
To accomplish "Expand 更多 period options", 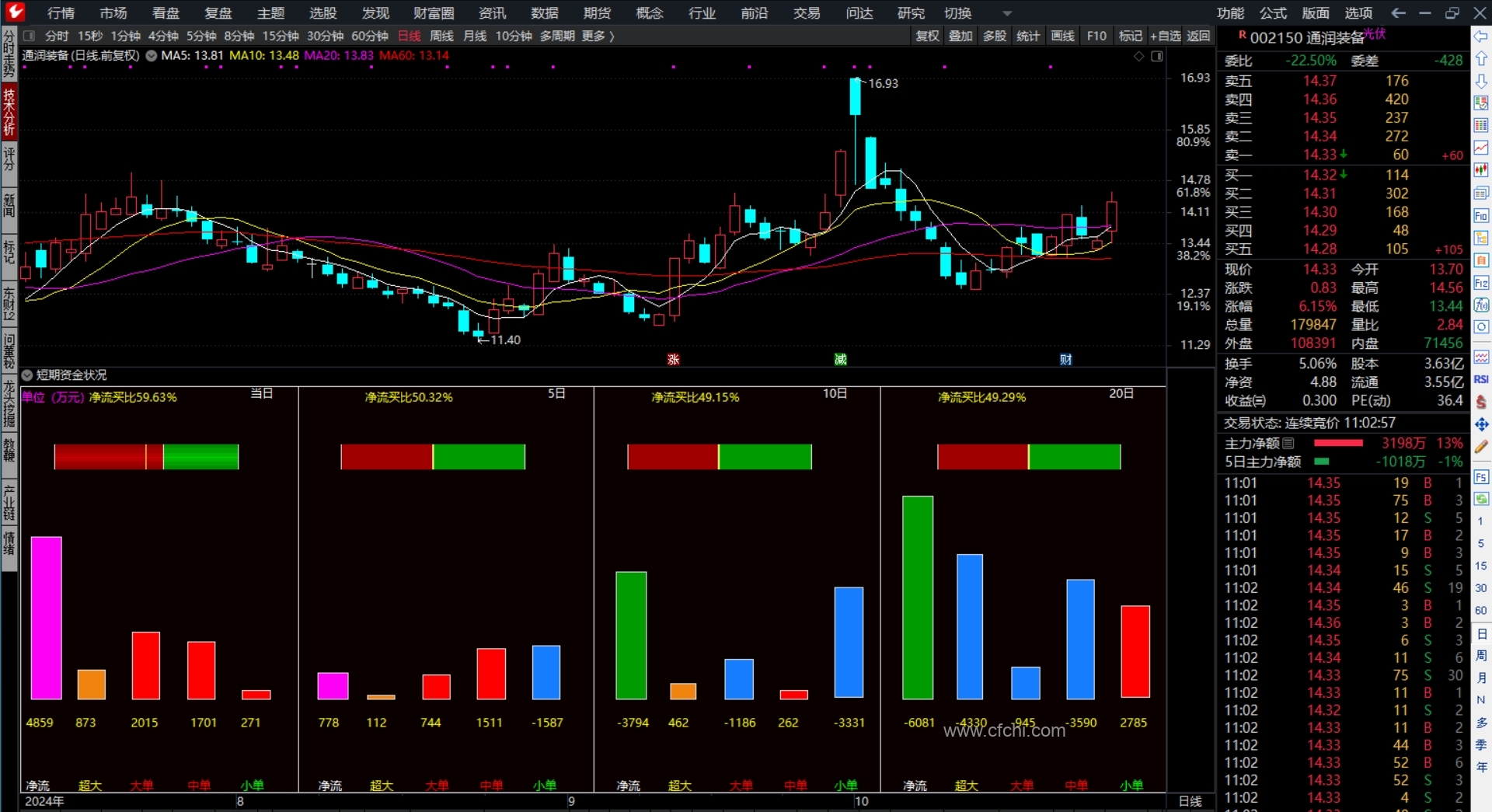I will 598,36.
